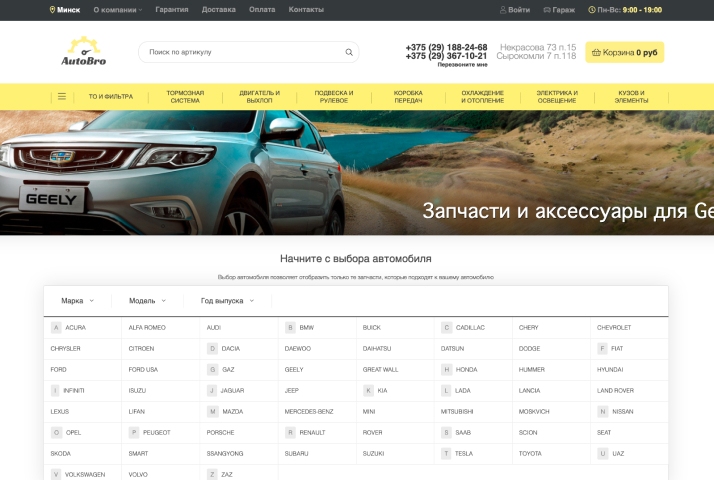The height and width of the screenshot is (480, 714).
Task: Open the hamburger menu icon
Action: (62, 97)
